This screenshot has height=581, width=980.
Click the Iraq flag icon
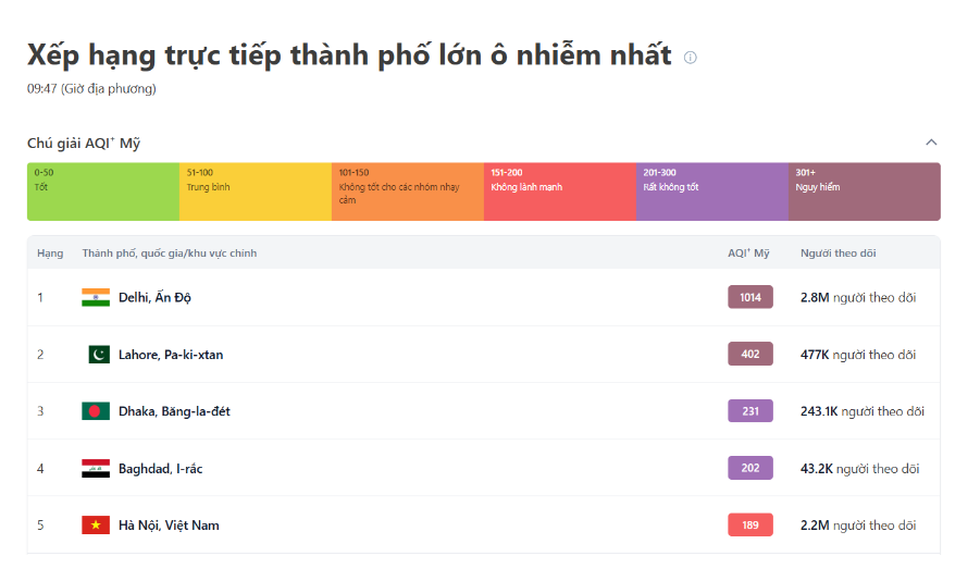pyautogui.click(x=96, y=468)
